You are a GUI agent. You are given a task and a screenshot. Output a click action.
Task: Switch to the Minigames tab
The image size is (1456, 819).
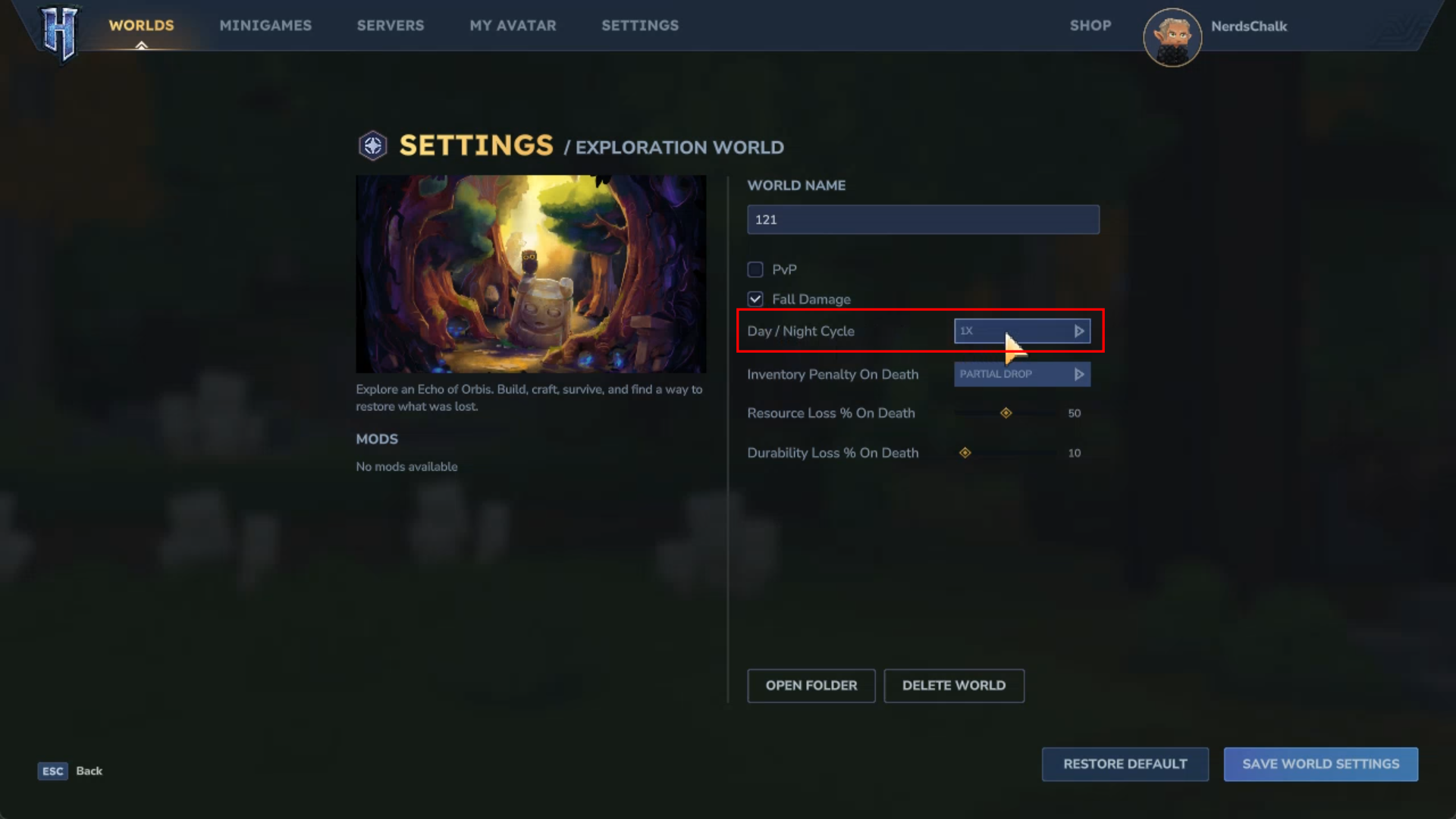coord(265,25)
